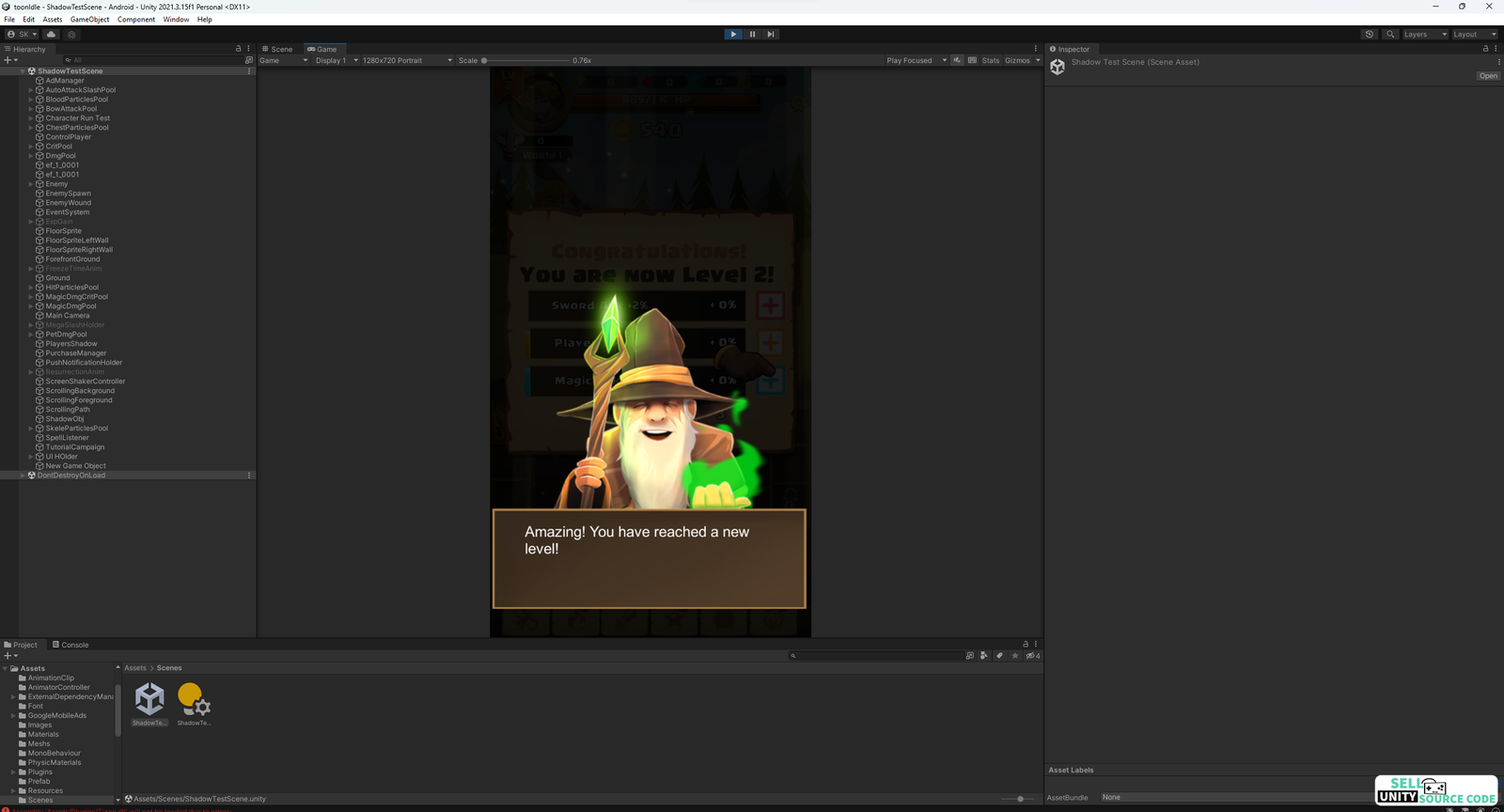Open the SK account dropdown

click(x=23, y=34)
